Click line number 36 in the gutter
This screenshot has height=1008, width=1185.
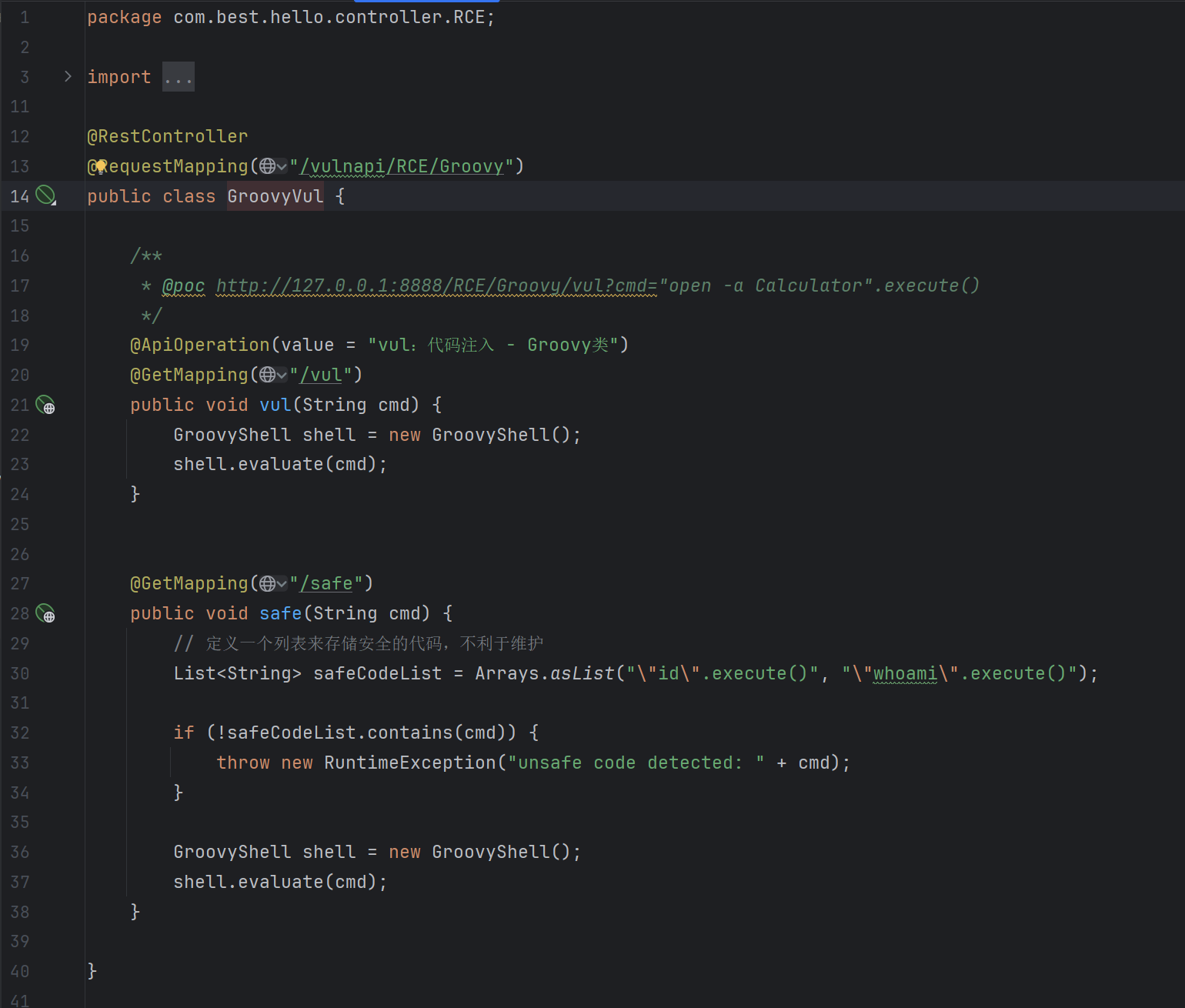pos(20,852)
